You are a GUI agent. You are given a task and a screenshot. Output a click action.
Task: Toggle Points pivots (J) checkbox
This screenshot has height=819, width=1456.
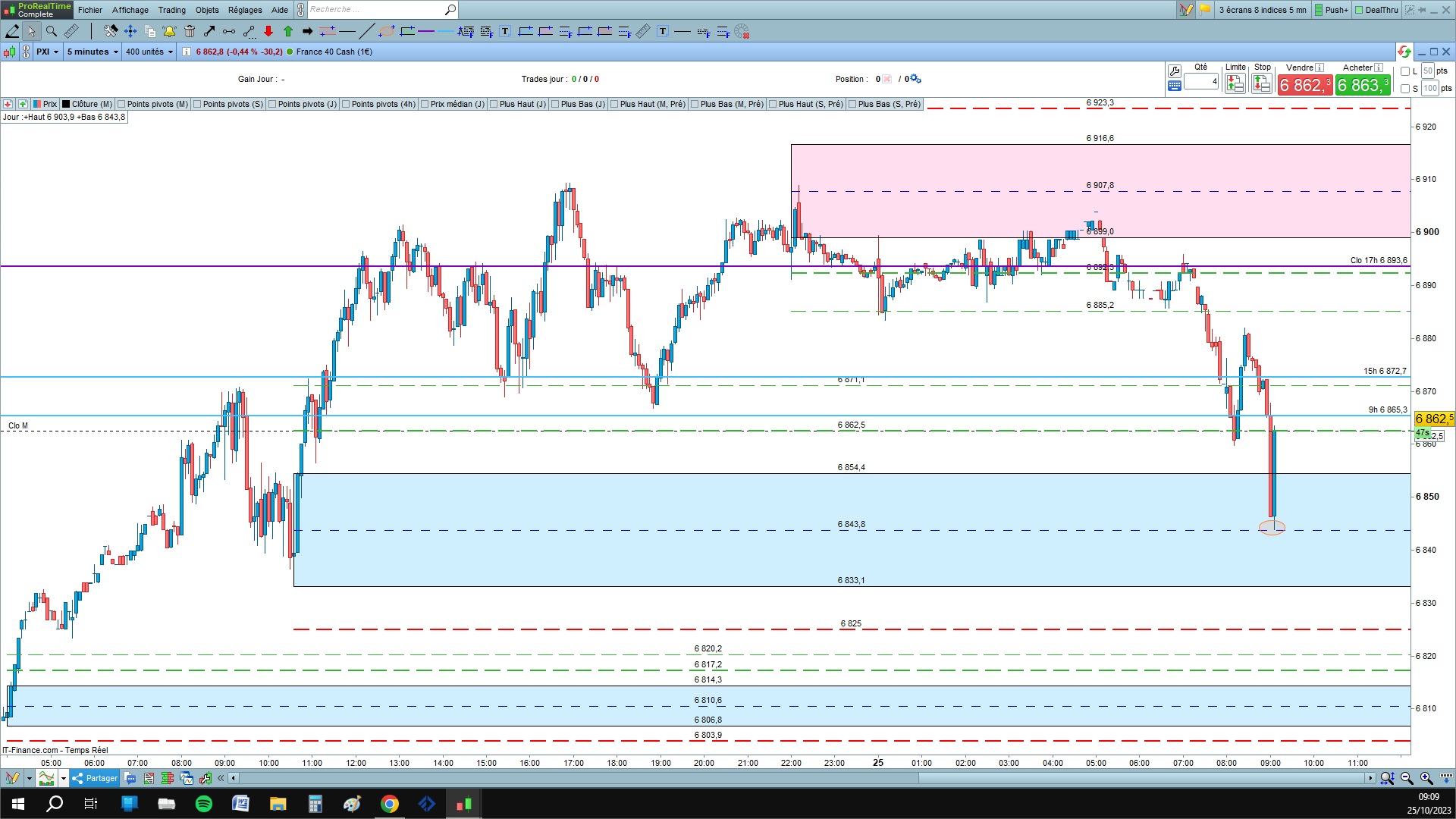click(272, 104)
